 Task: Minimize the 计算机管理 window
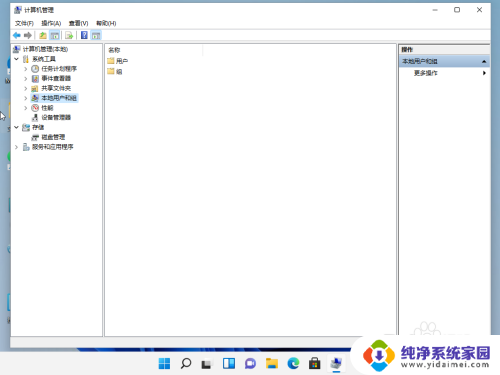pos(435,10)
